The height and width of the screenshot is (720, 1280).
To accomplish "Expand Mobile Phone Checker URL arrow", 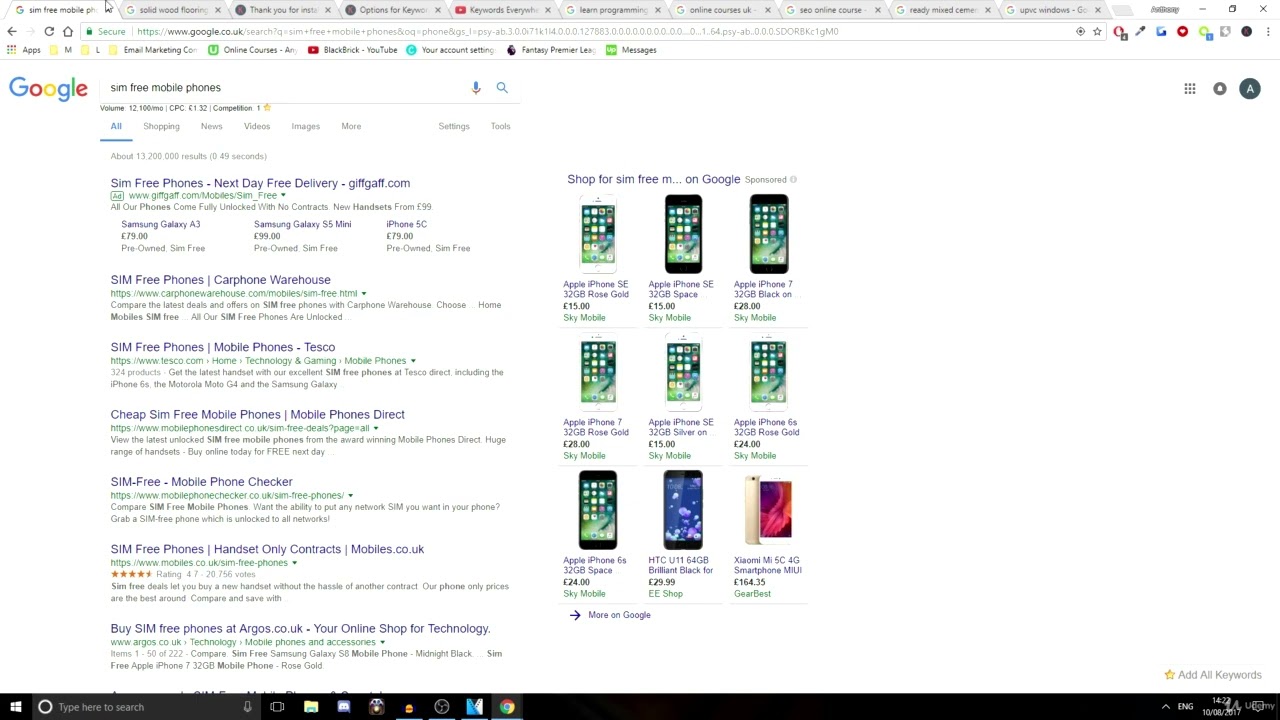I will 350,496.
